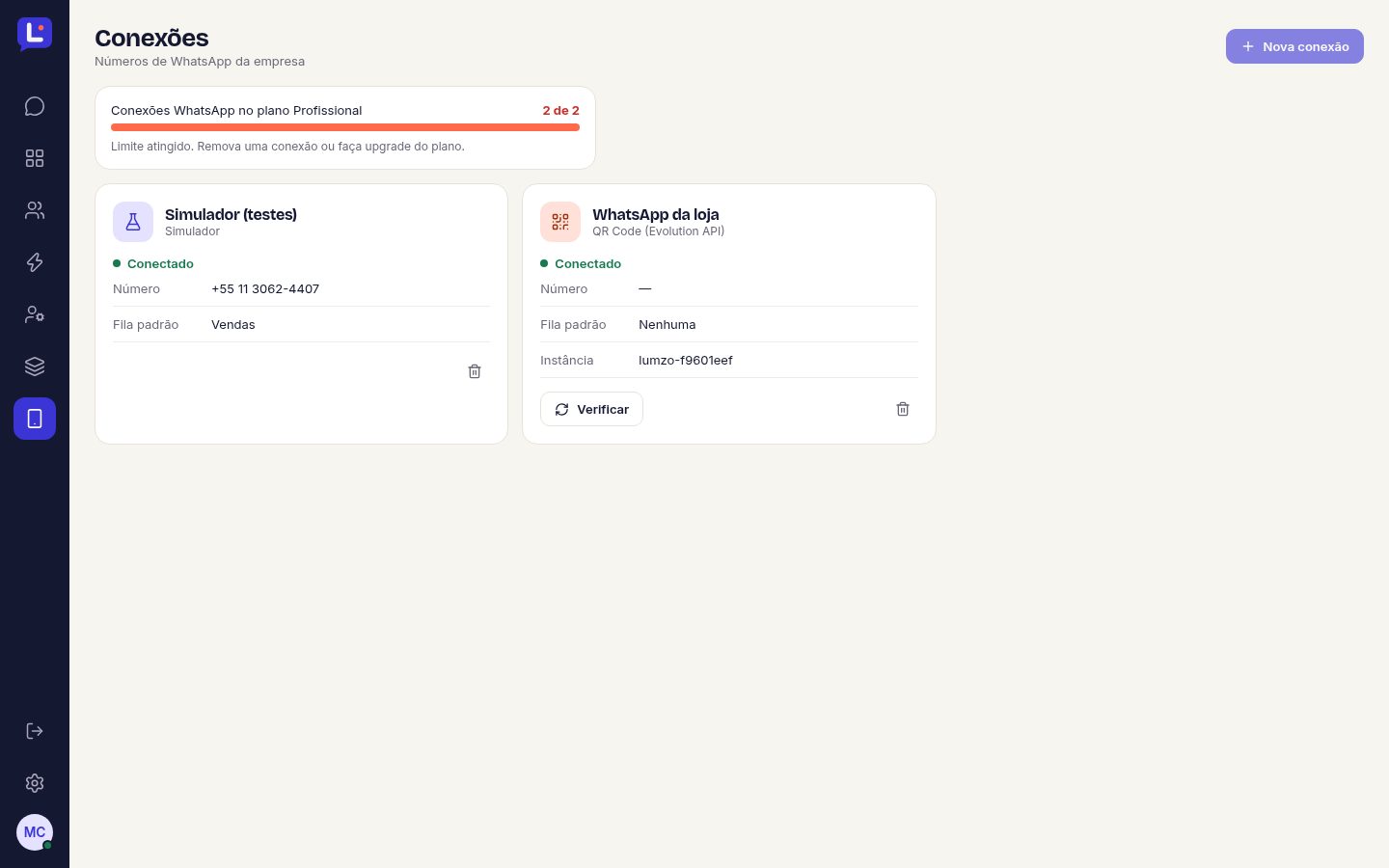
Task: Open the contacts people icon in sidebar
Action: tap(35, 210)
